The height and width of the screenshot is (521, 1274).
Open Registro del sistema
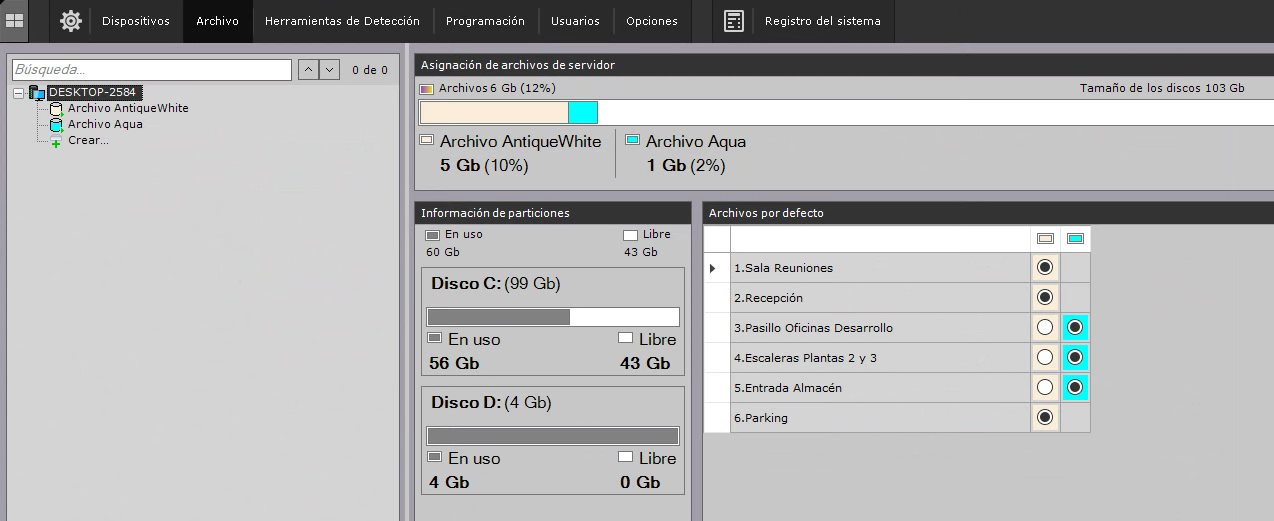pyautogui.click(x=823, y=21)
